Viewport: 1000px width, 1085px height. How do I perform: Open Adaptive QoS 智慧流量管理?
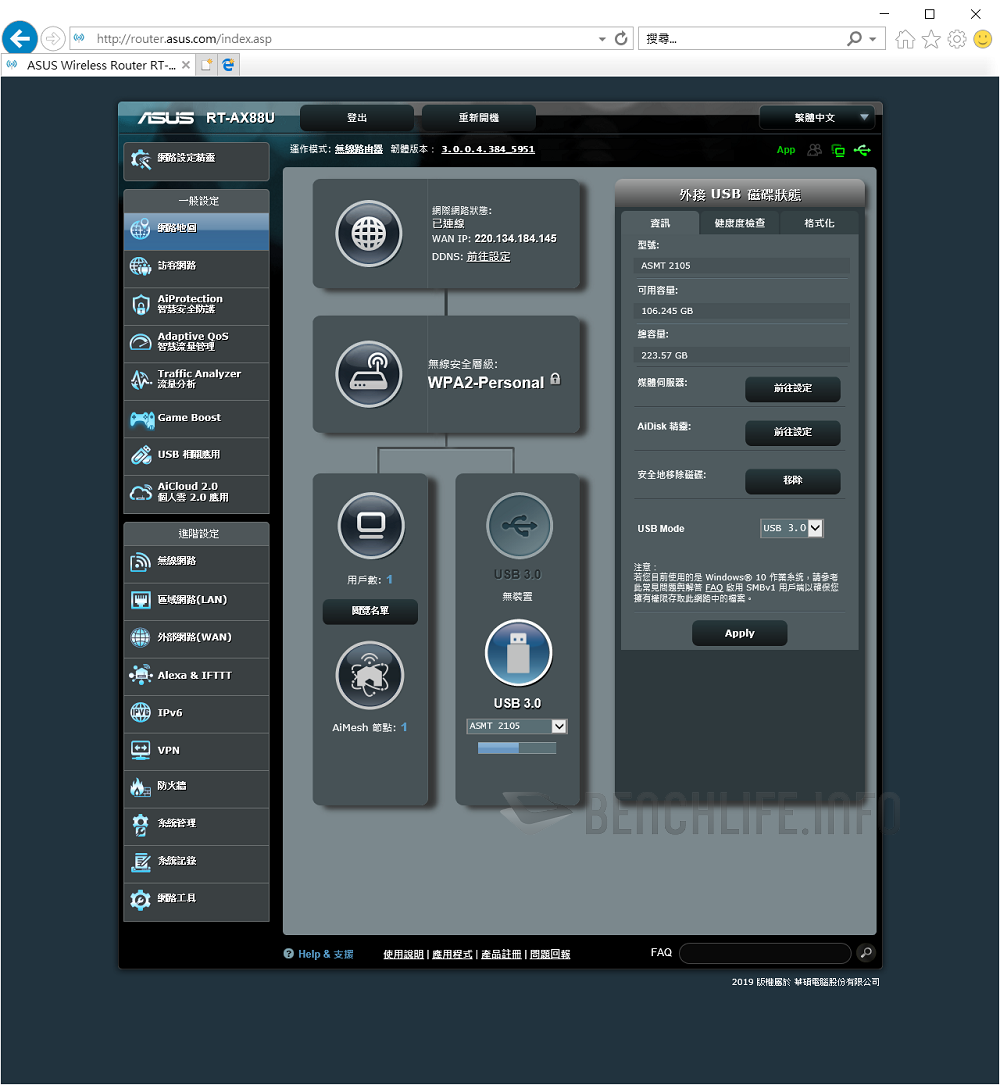click(x=196, y=342)
